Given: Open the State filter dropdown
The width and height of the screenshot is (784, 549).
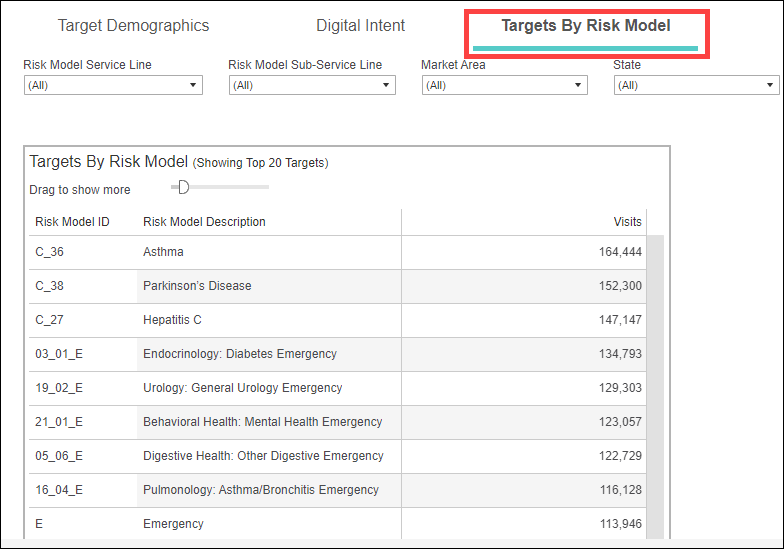Looking at the screenshot, I should [696, 86].
